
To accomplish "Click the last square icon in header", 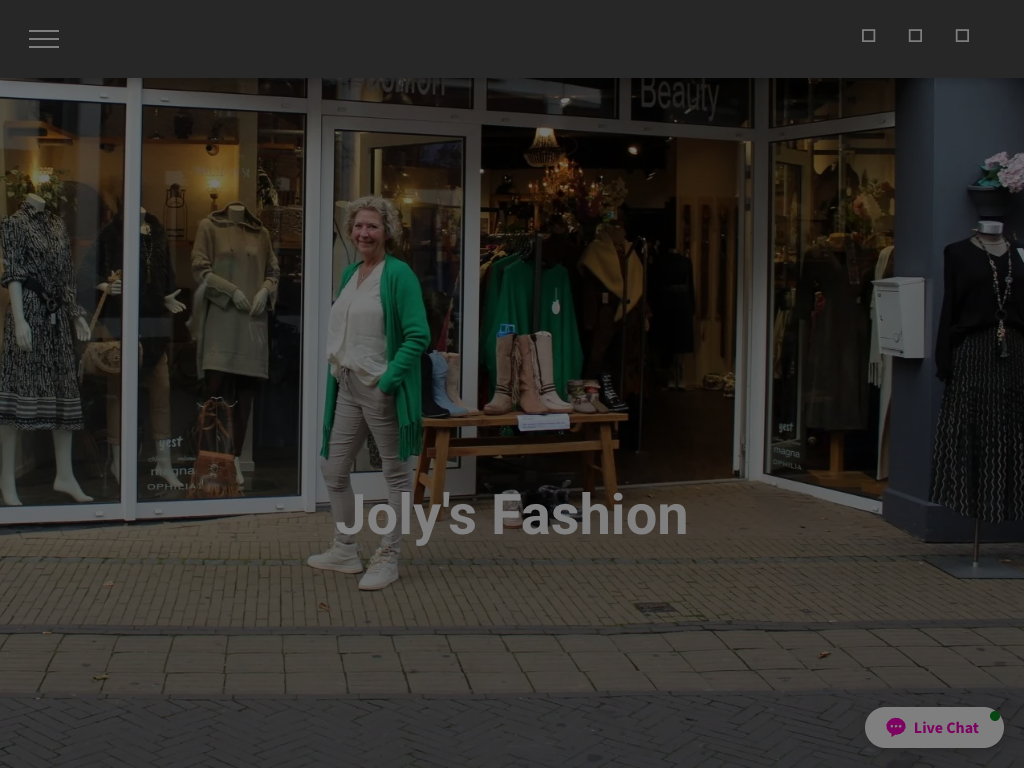I will pos(962,36).
